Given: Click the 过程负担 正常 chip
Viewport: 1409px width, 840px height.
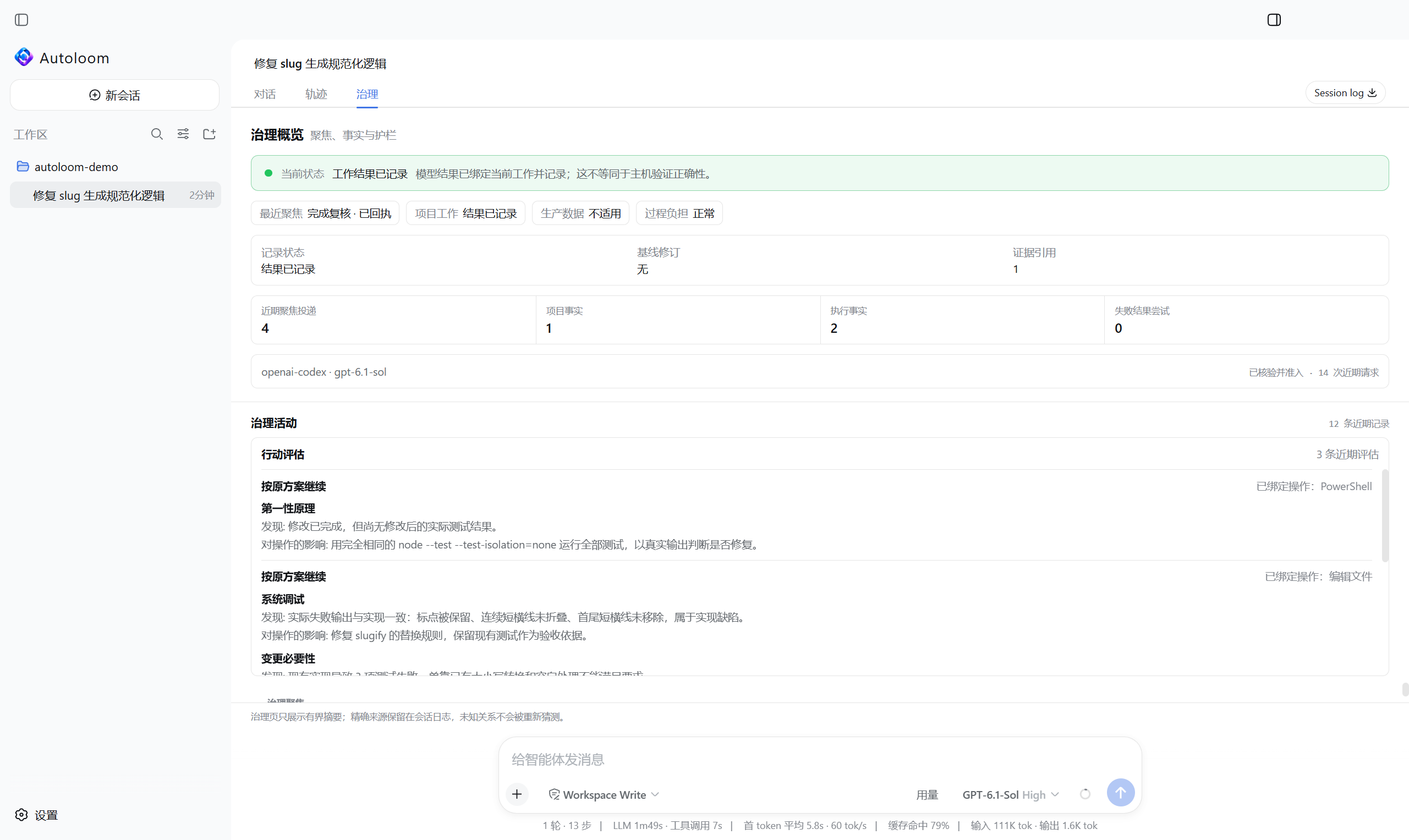Looking at the screenshot, I should [x=679, y=213].
